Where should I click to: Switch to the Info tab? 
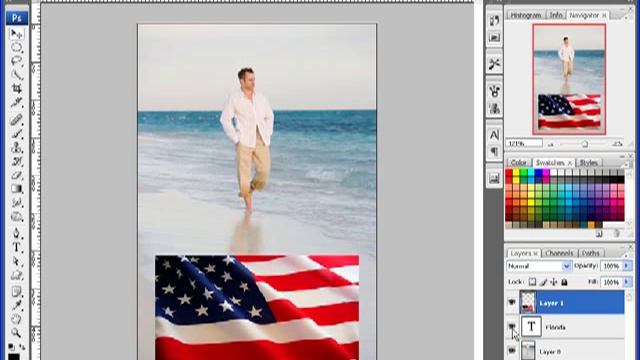pos(556,15)
